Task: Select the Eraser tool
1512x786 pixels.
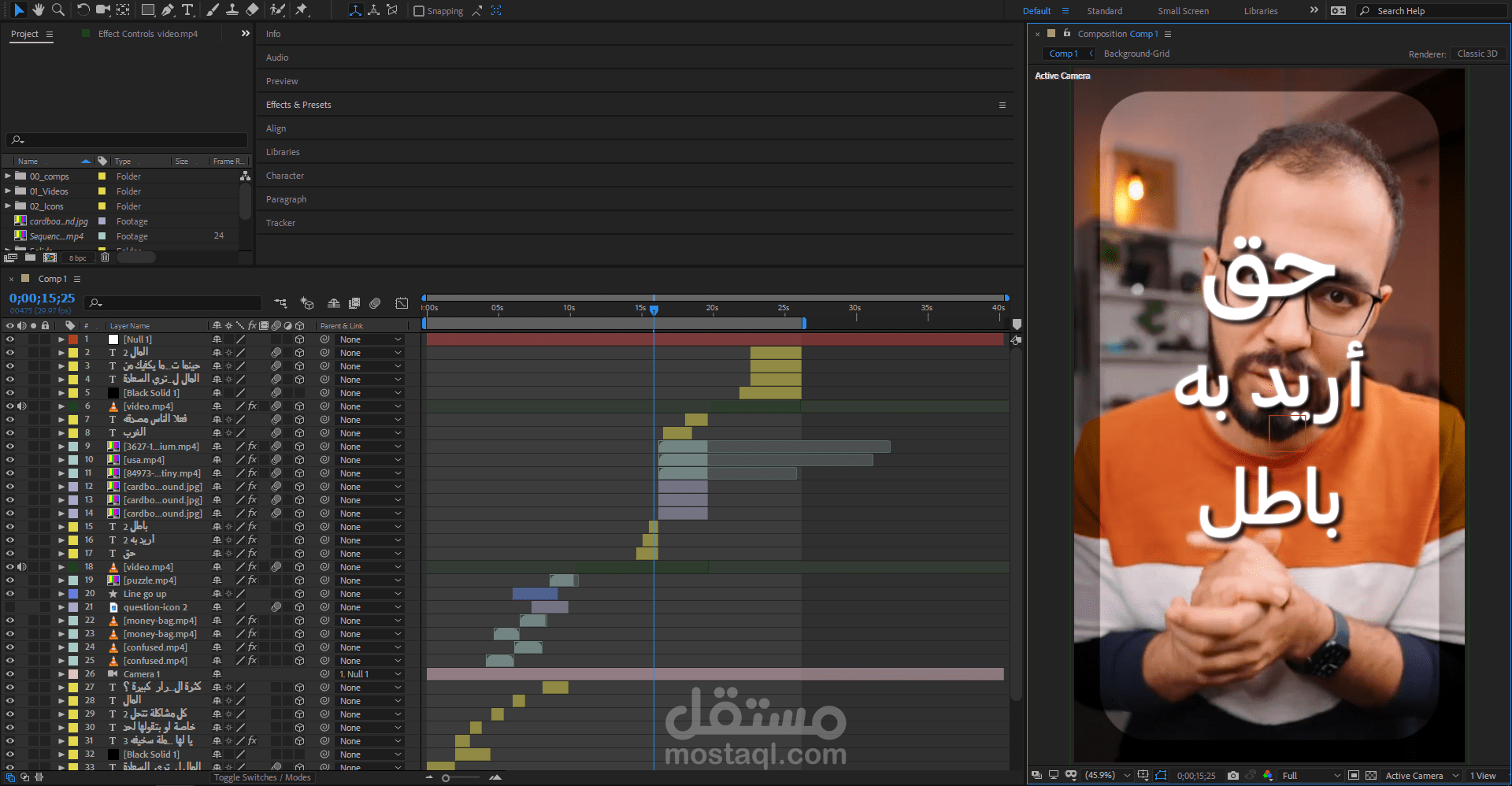Action: pos(252,10)
